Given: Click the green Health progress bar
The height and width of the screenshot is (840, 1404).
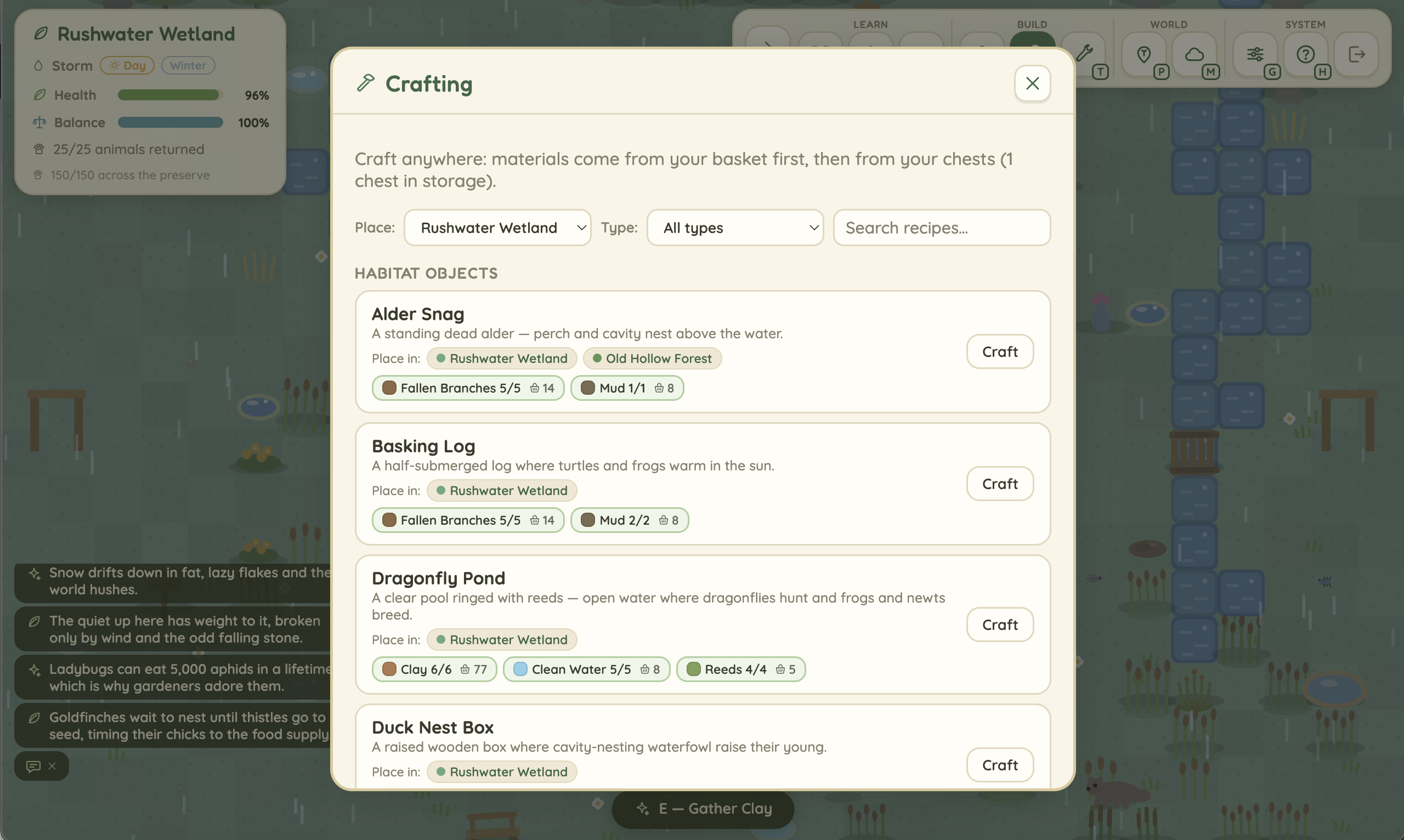Looking at the screenshot, I should click(171, 94).
